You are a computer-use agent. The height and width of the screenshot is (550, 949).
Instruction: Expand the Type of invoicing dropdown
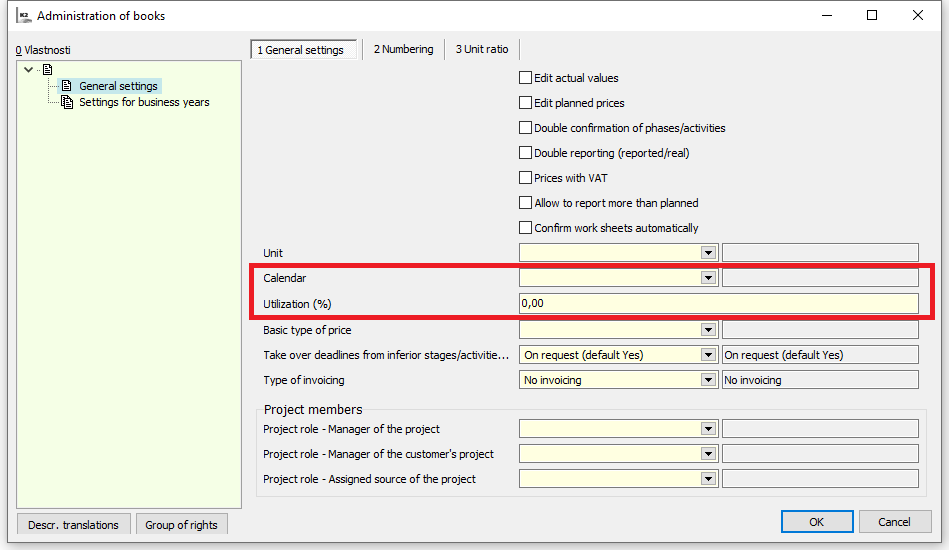click(x=709, y=380)
